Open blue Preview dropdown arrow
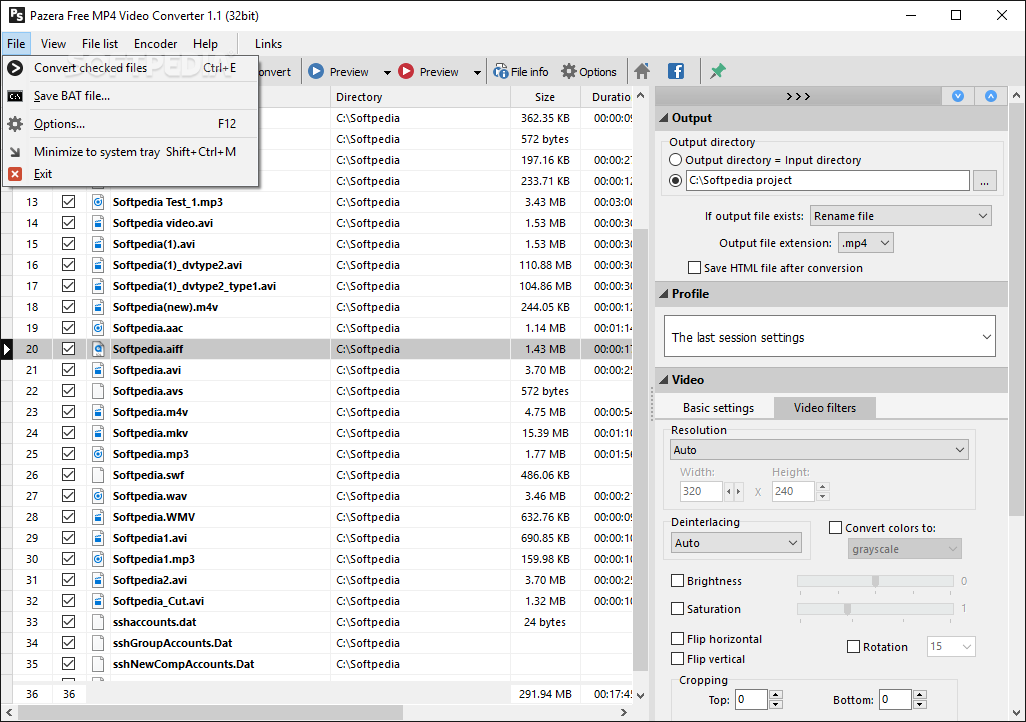This screenshot has height=722, width=1026. click(387, 72)
